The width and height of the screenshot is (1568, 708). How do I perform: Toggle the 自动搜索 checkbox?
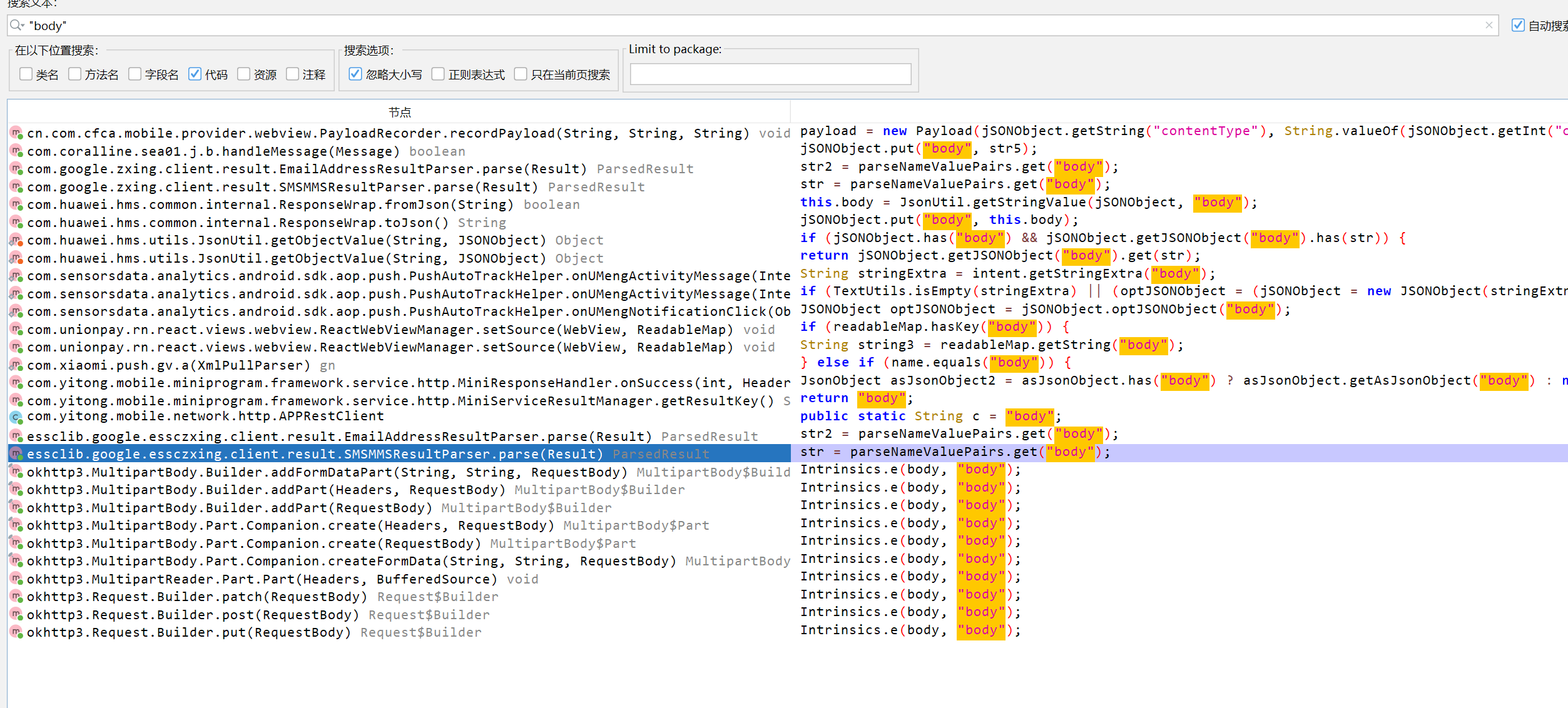click(1517, 26)
